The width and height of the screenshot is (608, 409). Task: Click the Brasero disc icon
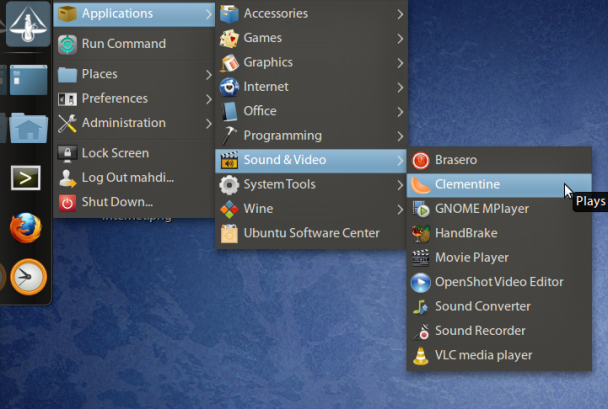coord(421,160)
